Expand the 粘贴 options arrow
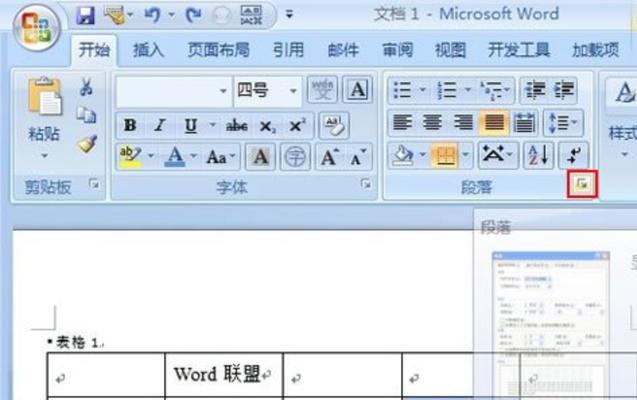Viewport: 637px width, 400px height. coord(44,156)
